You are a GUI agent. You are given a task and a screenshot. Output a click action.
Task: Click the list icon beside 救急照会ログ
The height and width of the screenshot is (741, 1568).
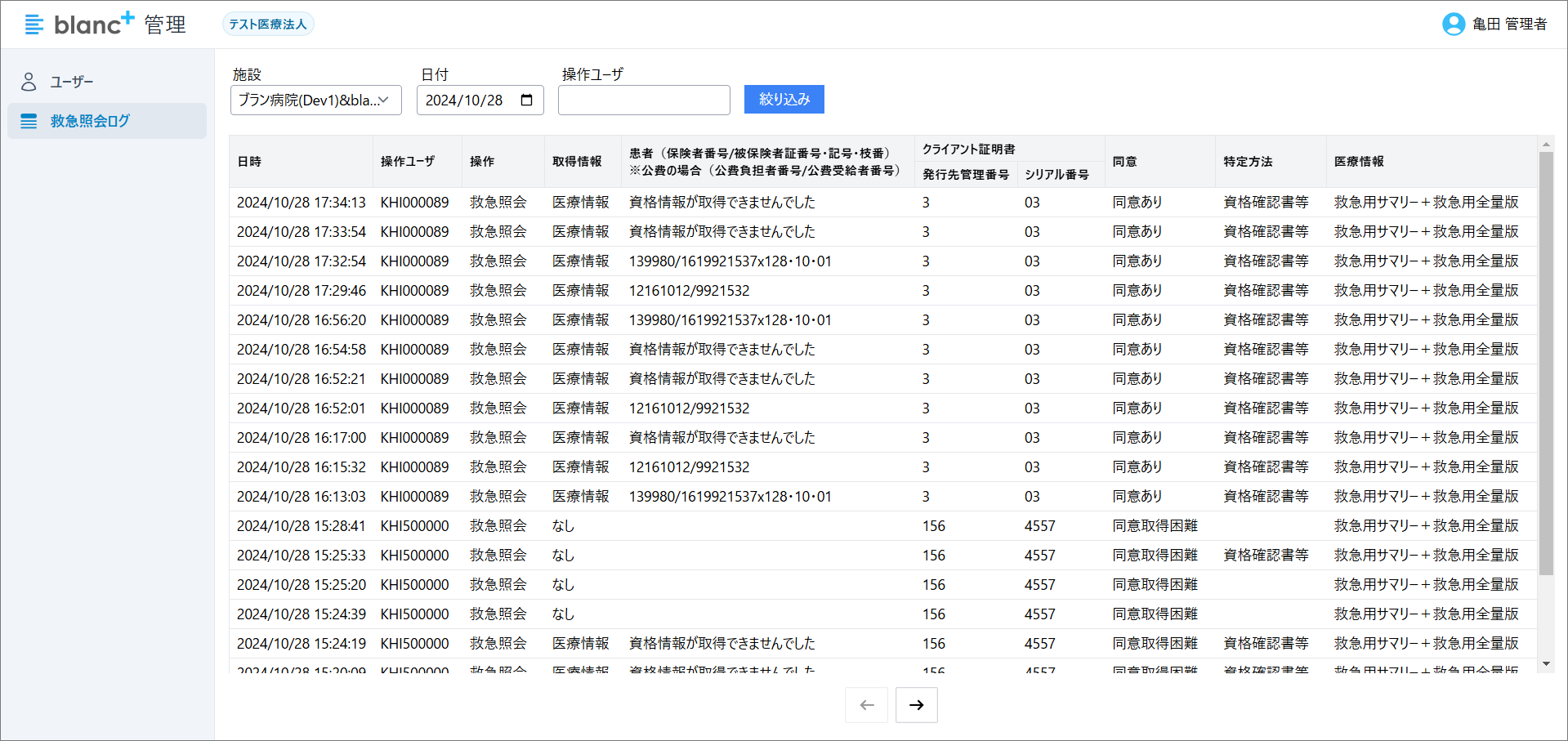[x=29, y=121]
